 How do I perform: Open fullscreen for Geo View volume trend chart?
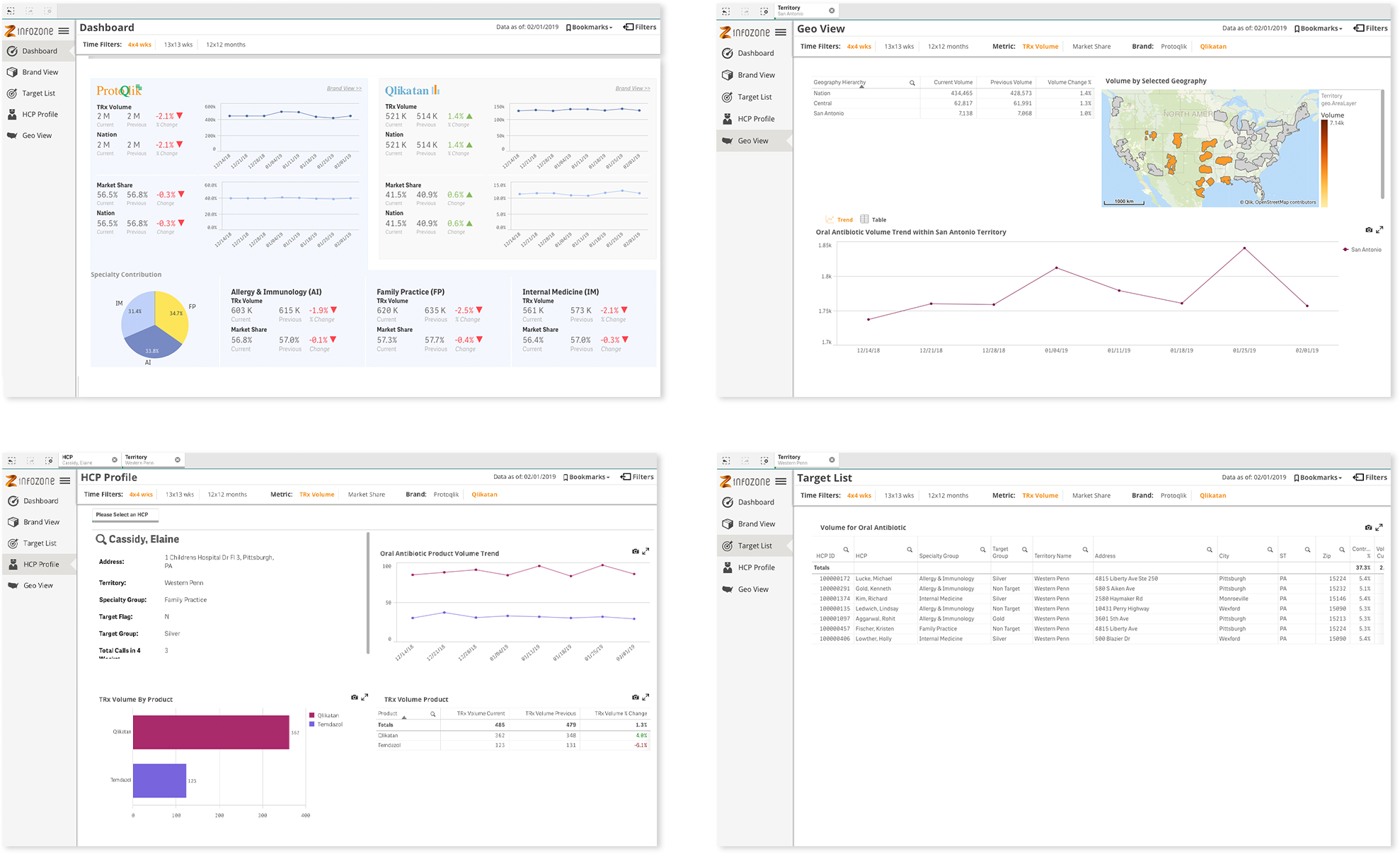coord(1379,230)
